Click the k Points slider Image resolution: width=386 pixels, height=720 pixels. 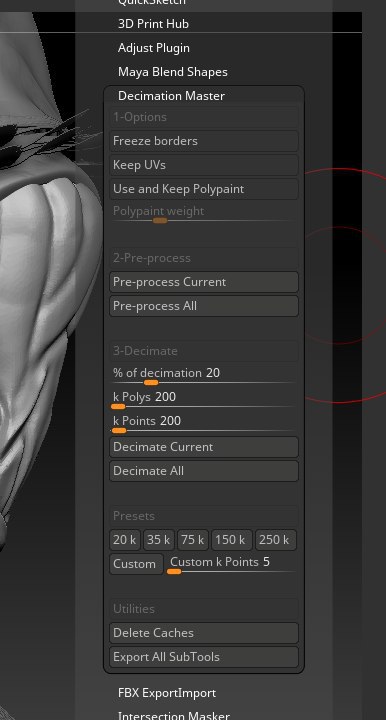point(204,423)
